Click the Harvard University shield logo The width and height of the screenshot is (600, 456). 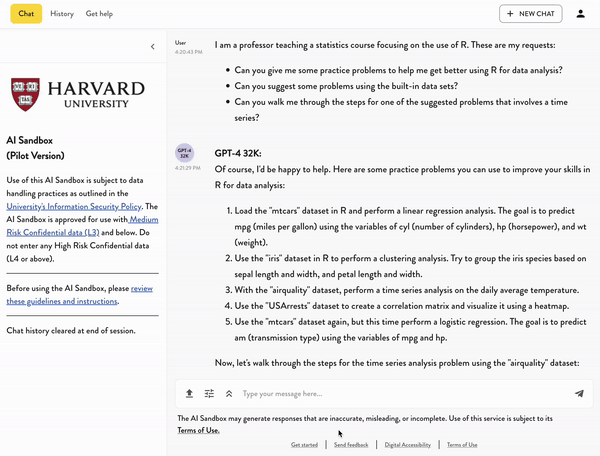point(25,95)
